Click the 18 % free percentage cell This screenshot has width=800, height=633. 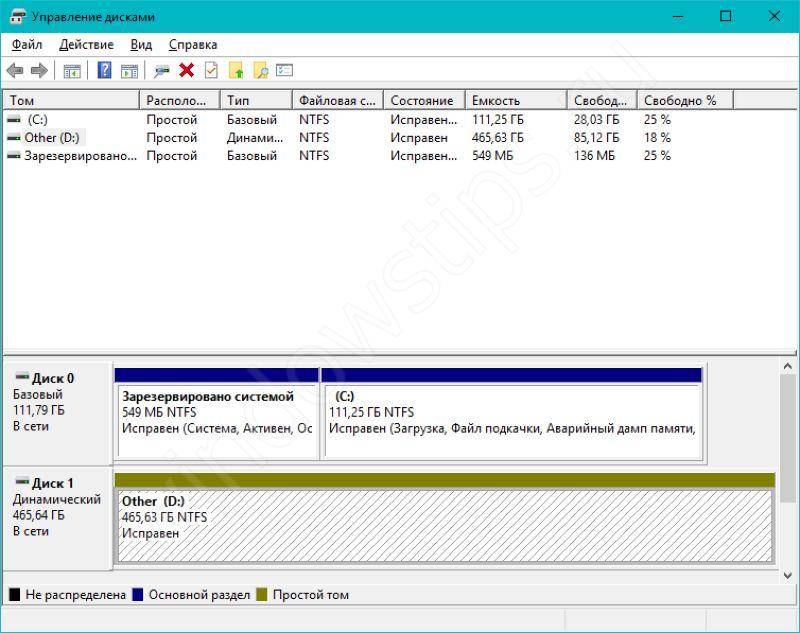click(x=657, y=138)
